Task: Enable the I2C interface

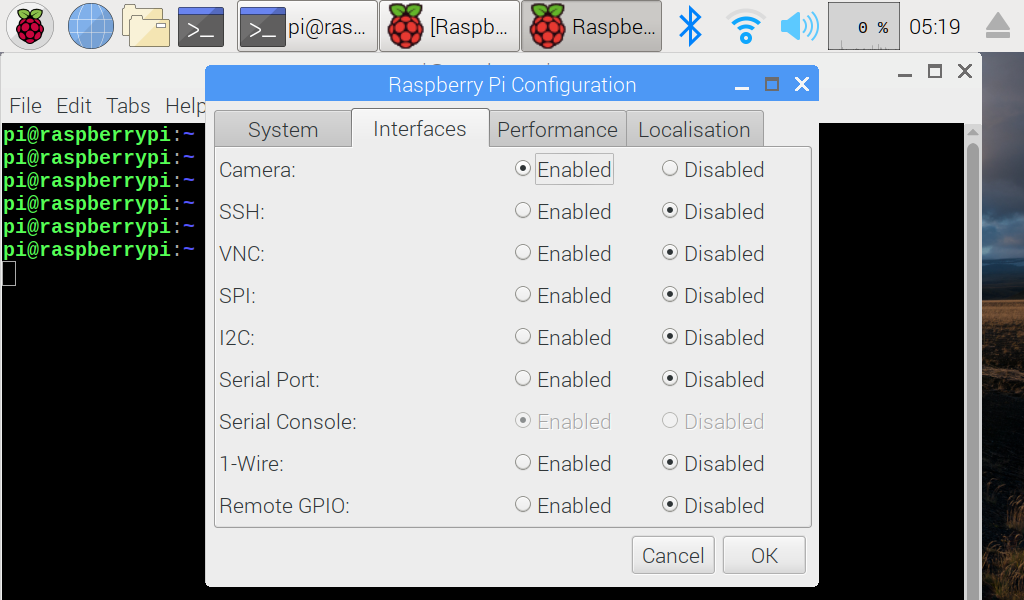Action: [523, 337]
